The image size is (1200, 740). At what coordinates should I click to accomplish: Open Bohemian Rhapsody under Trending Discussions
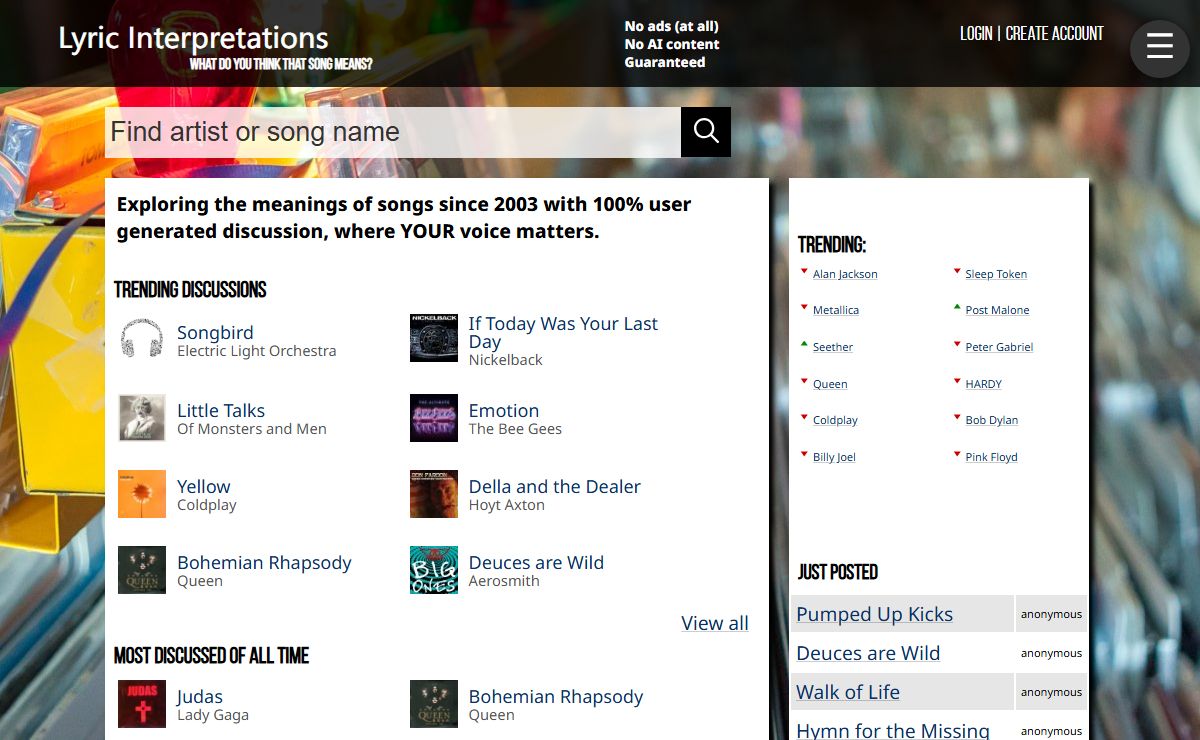point(264,562)
